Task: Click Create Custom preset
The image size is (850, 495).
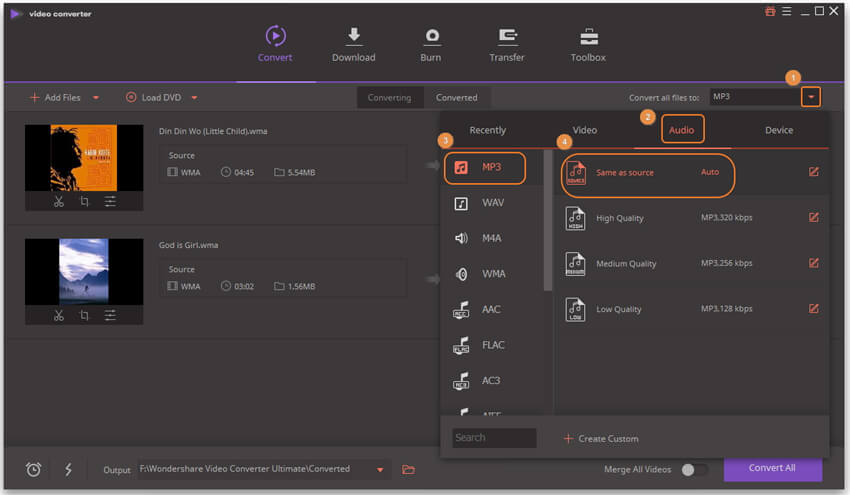Action: pos(601,439)
